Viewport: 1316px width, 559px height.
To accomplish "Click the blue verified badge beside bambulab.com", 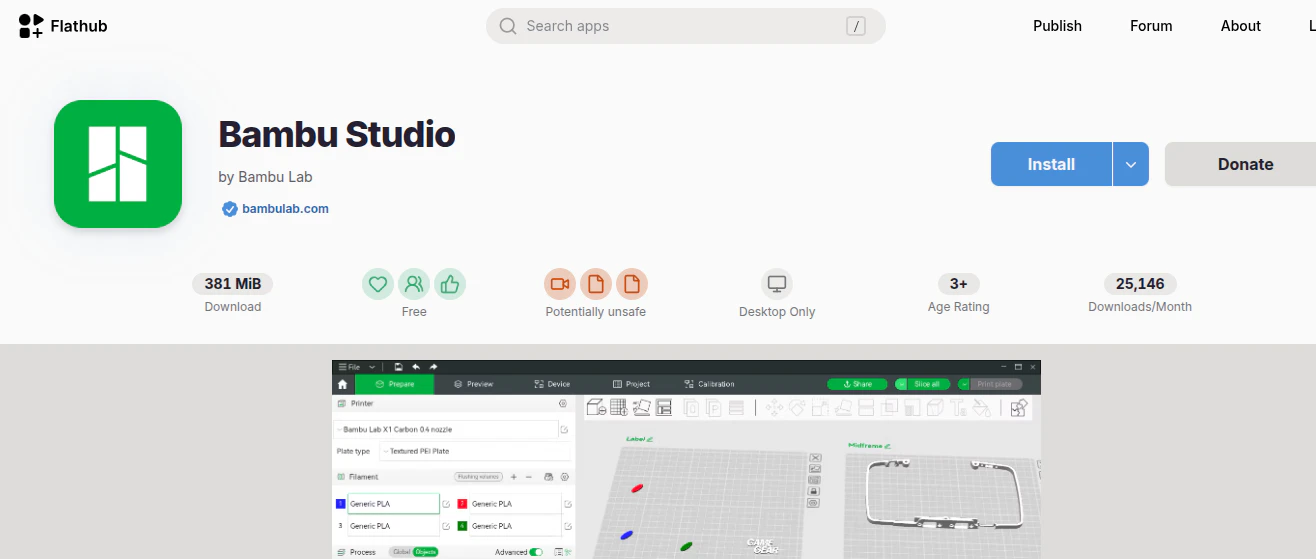I will pos(230,209).
